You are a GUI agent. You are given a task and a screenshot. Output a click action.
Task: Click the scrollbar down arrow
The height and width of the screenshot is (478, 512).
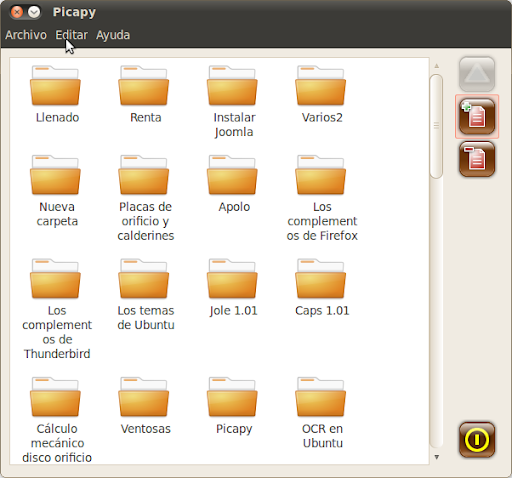(436, 457)
